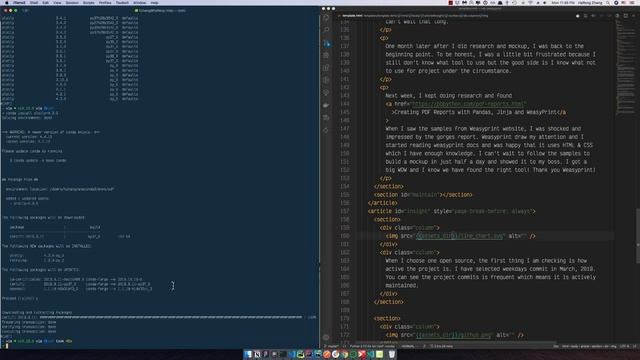
Task: Click the VS Code horizontal editor scrollbar
Action: (455, 342)
